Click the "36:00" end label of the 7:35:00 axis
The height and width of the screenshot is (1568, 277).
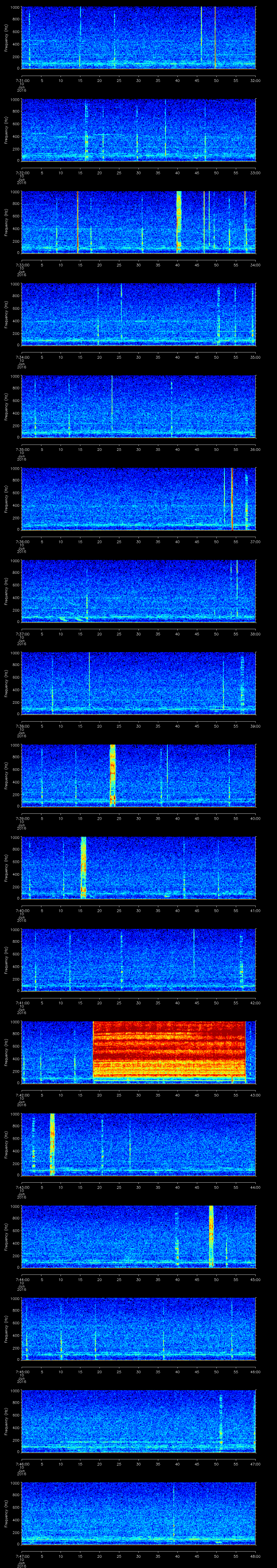(255, 449)
